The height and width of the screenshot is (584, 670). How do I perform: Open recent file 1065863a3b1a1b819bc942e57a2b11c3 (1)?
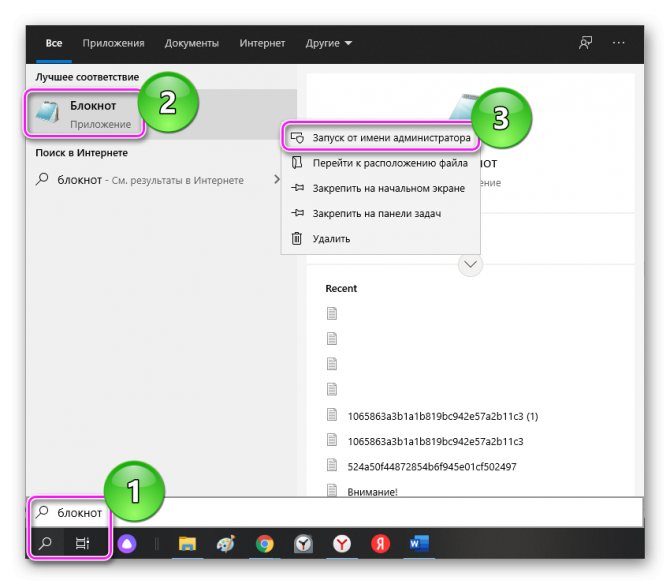[443, 416]
